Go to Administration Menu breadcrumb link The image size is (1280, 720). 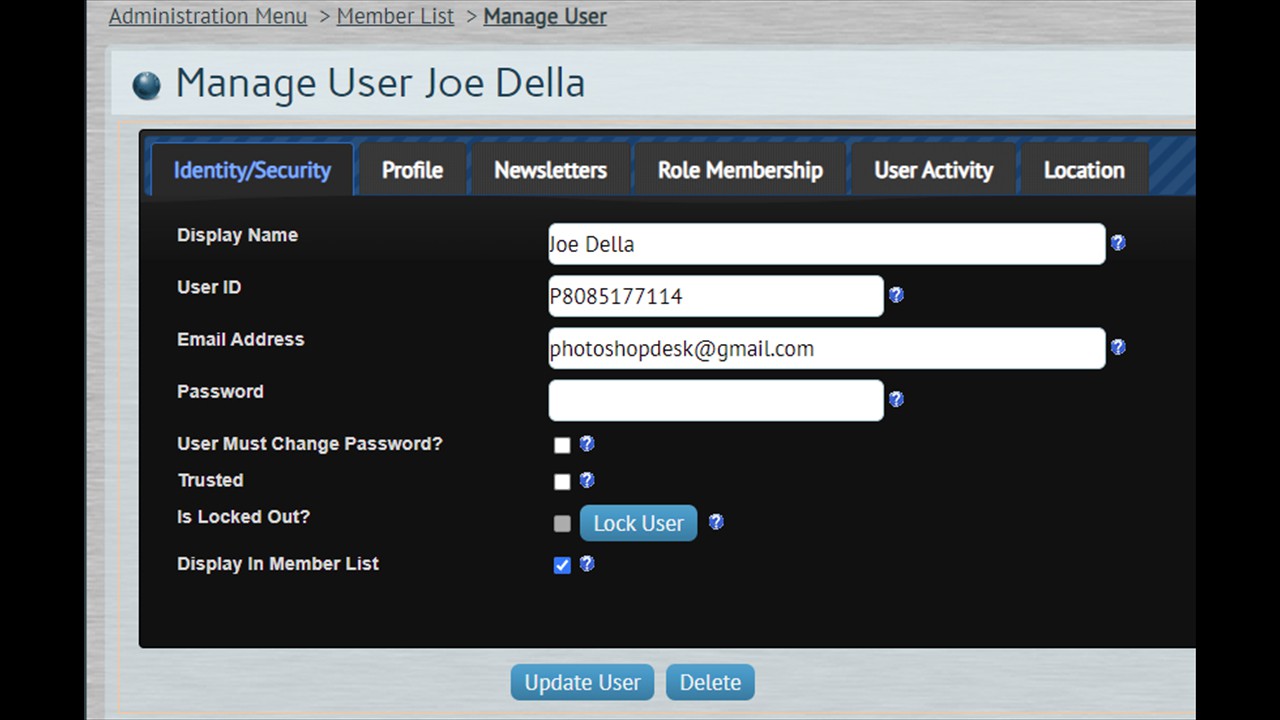click(208, 16)
